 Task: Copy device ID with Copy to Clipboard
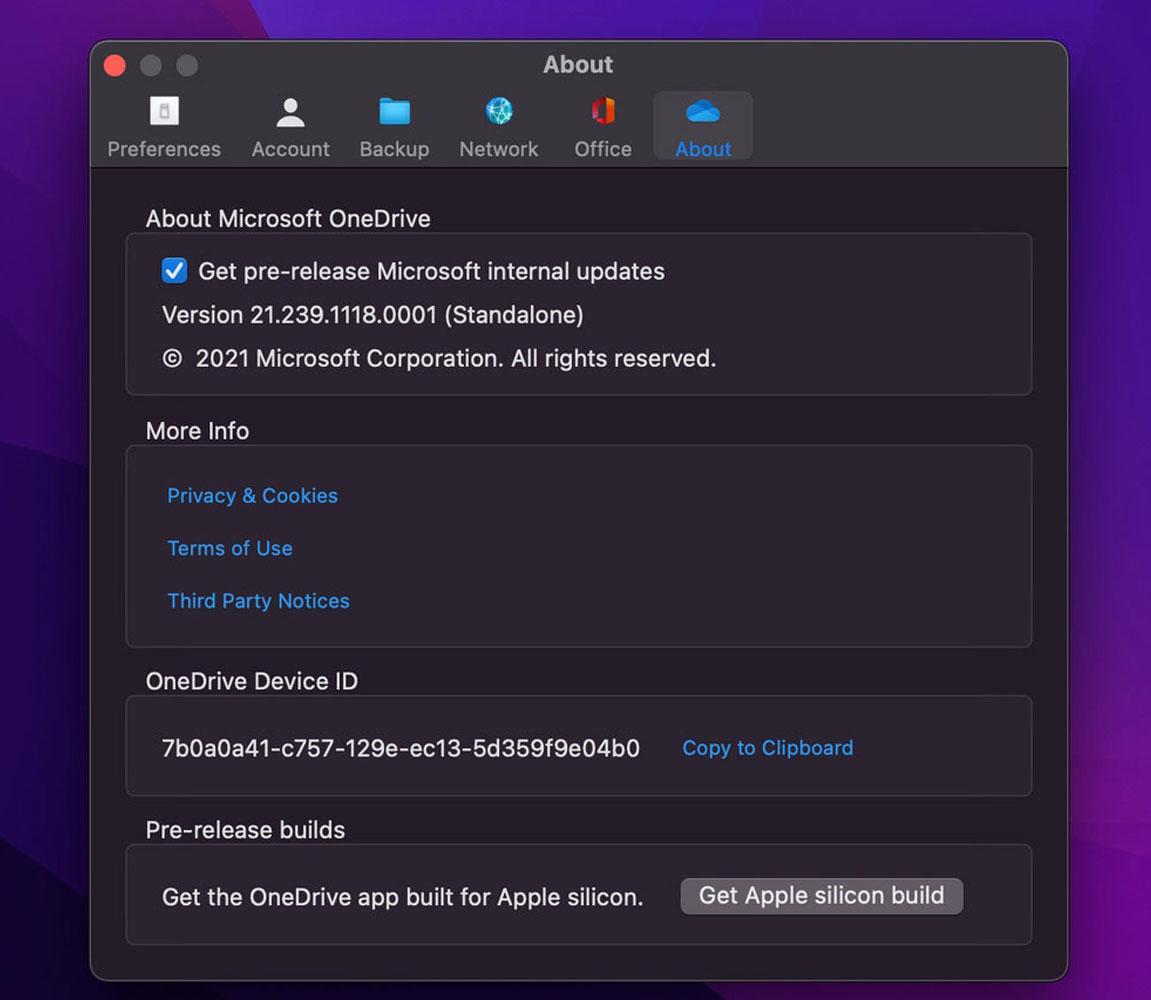point(768,747)
